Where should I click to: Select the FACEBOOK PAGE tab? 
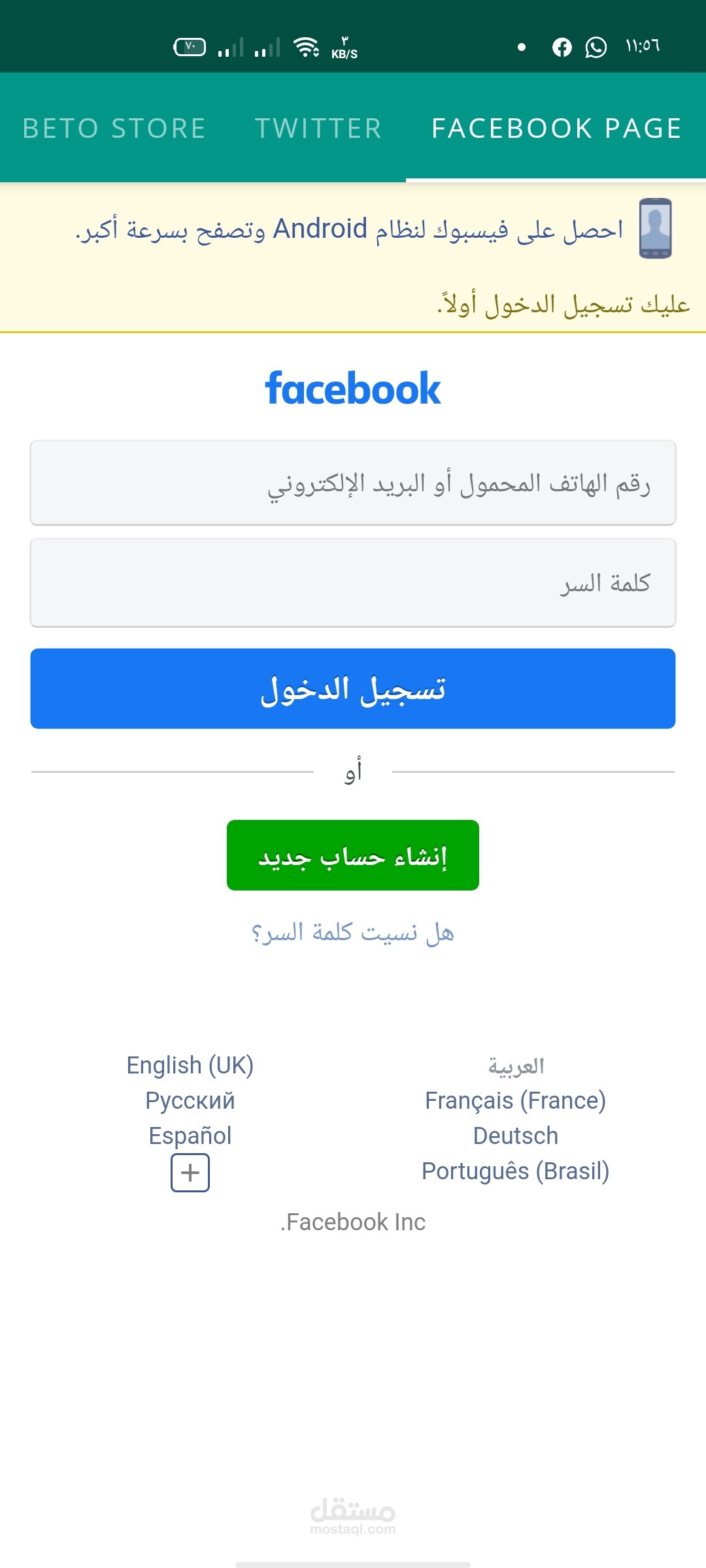coord(556,128)
